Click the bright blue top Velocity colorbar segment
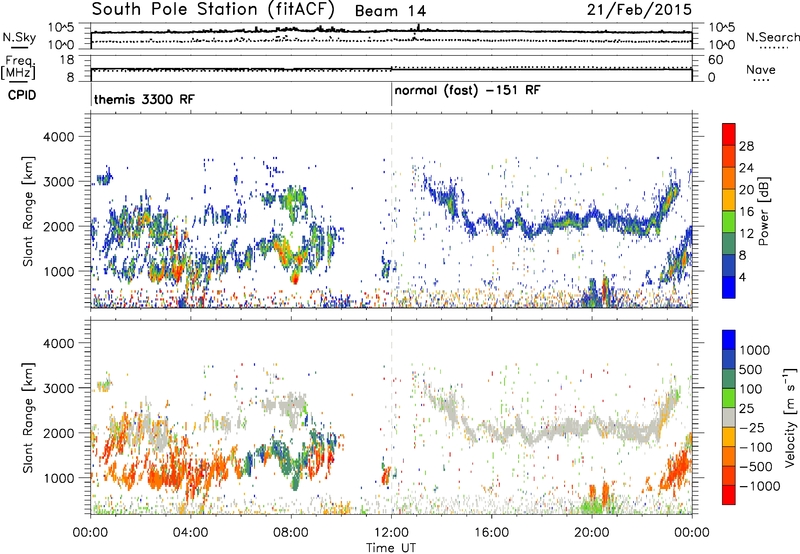800x554 pixels. coord(729,340)
